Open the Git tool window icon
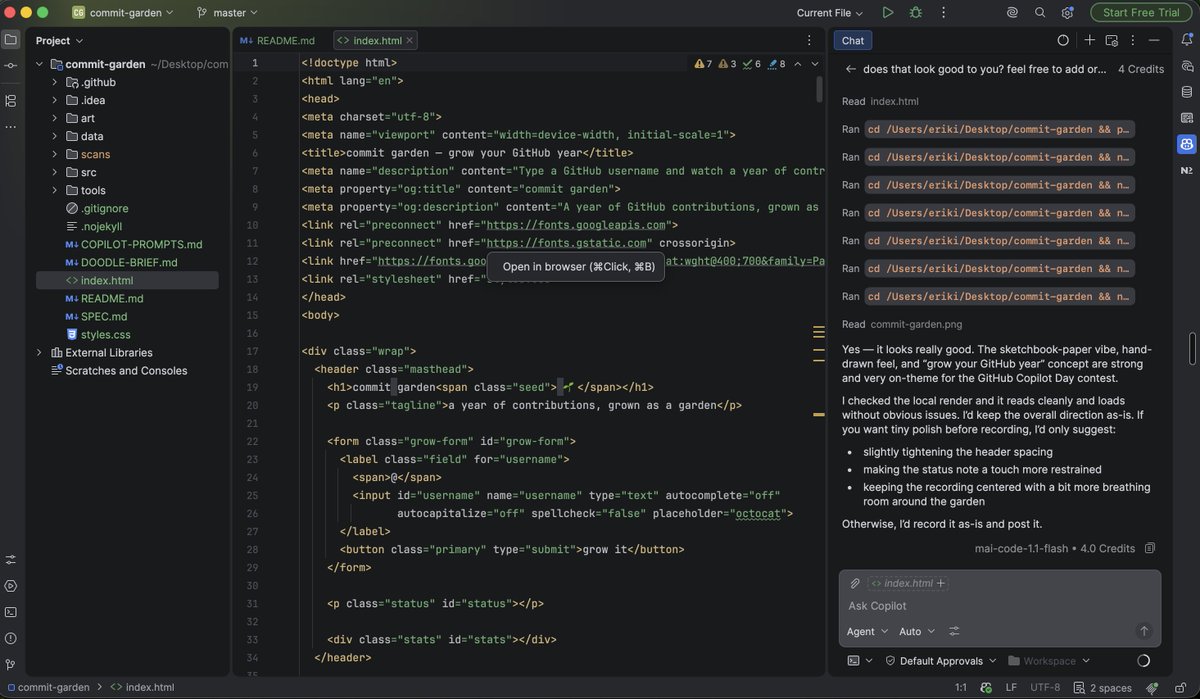Screen dimensions: 1200x699 [11, 664]
